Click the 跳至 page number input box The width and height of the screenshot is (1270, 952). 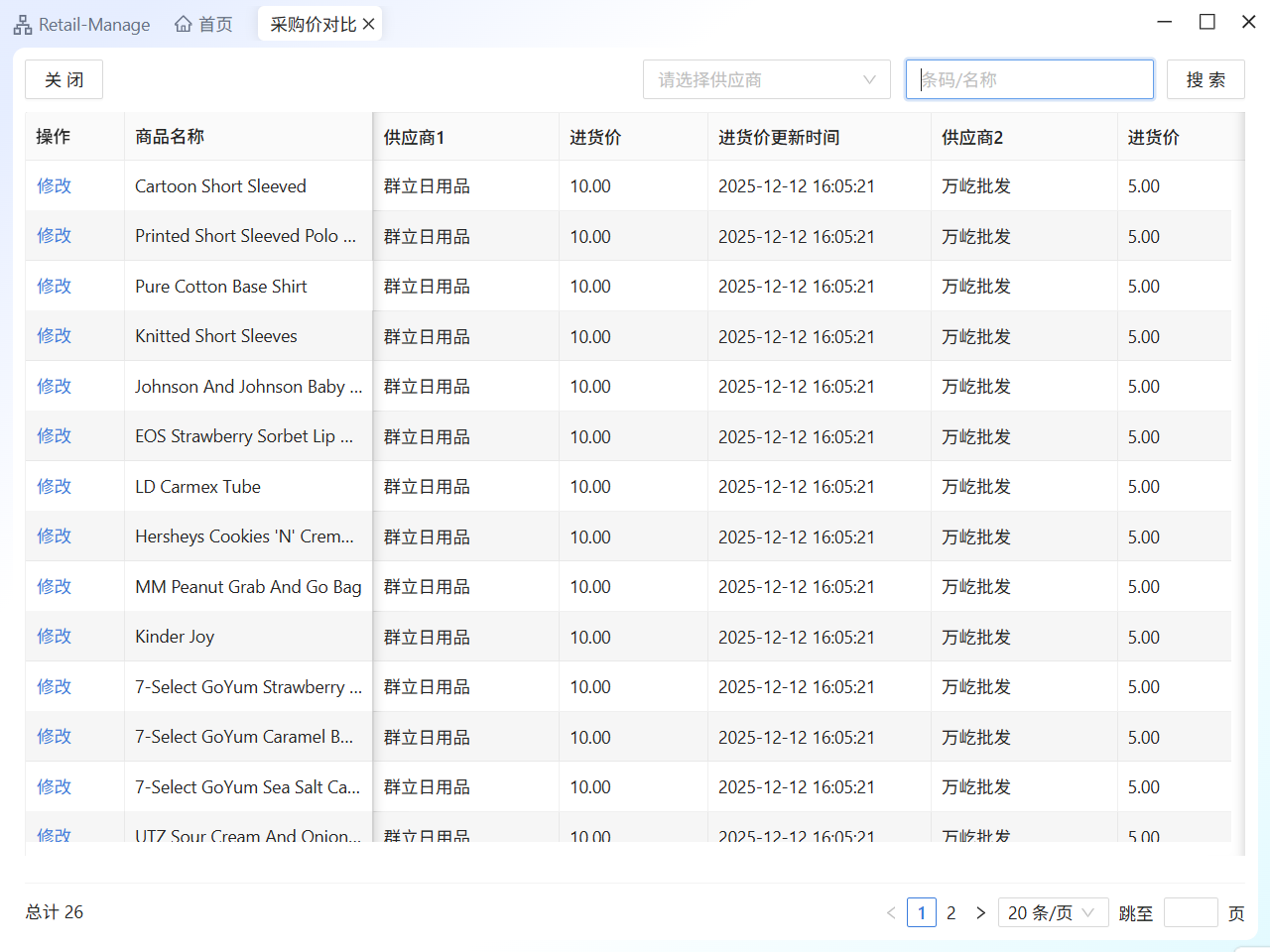(1190, 912)
